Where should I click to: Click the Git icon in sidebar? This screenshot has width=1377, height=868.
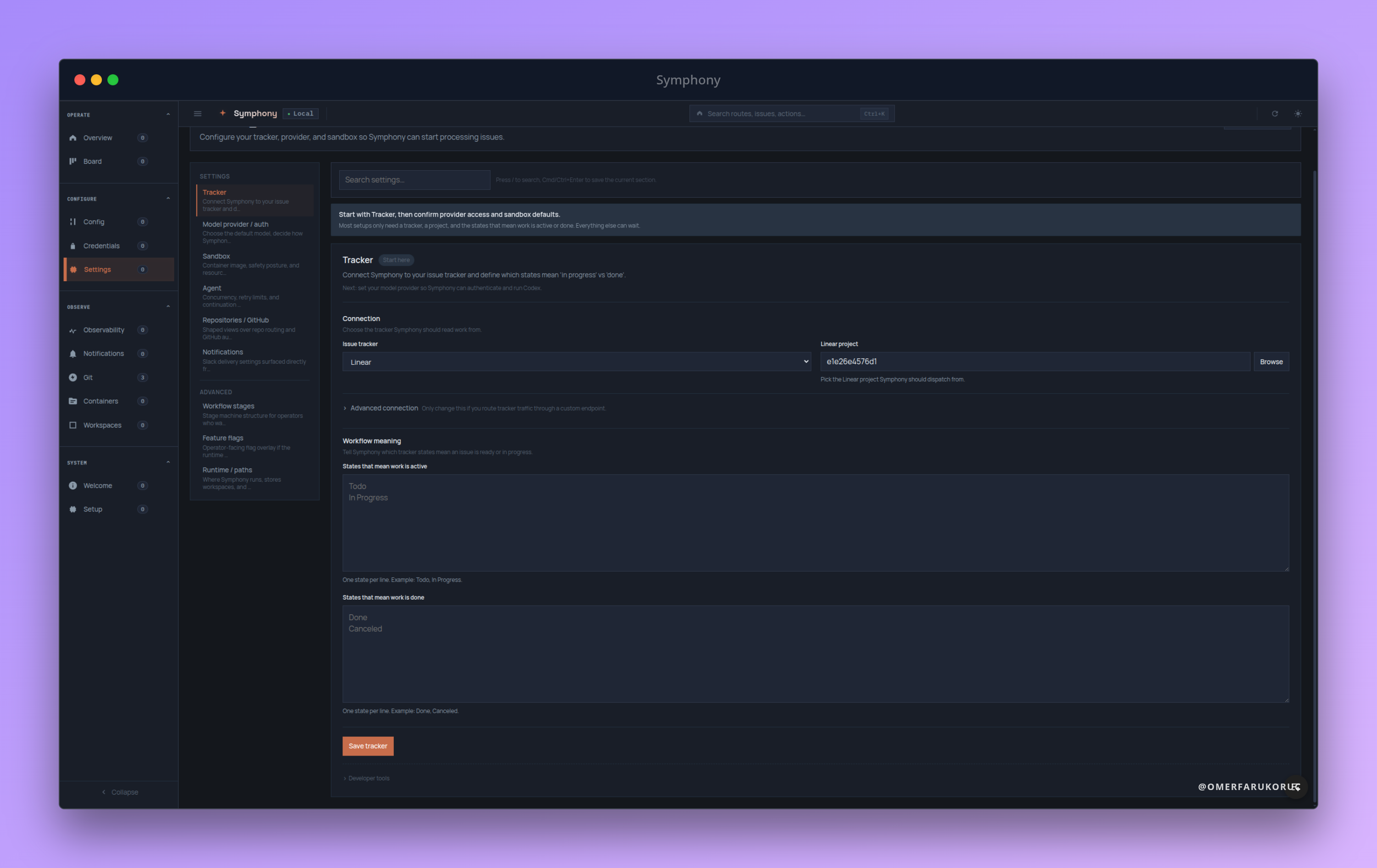click(x=73, y=377)
